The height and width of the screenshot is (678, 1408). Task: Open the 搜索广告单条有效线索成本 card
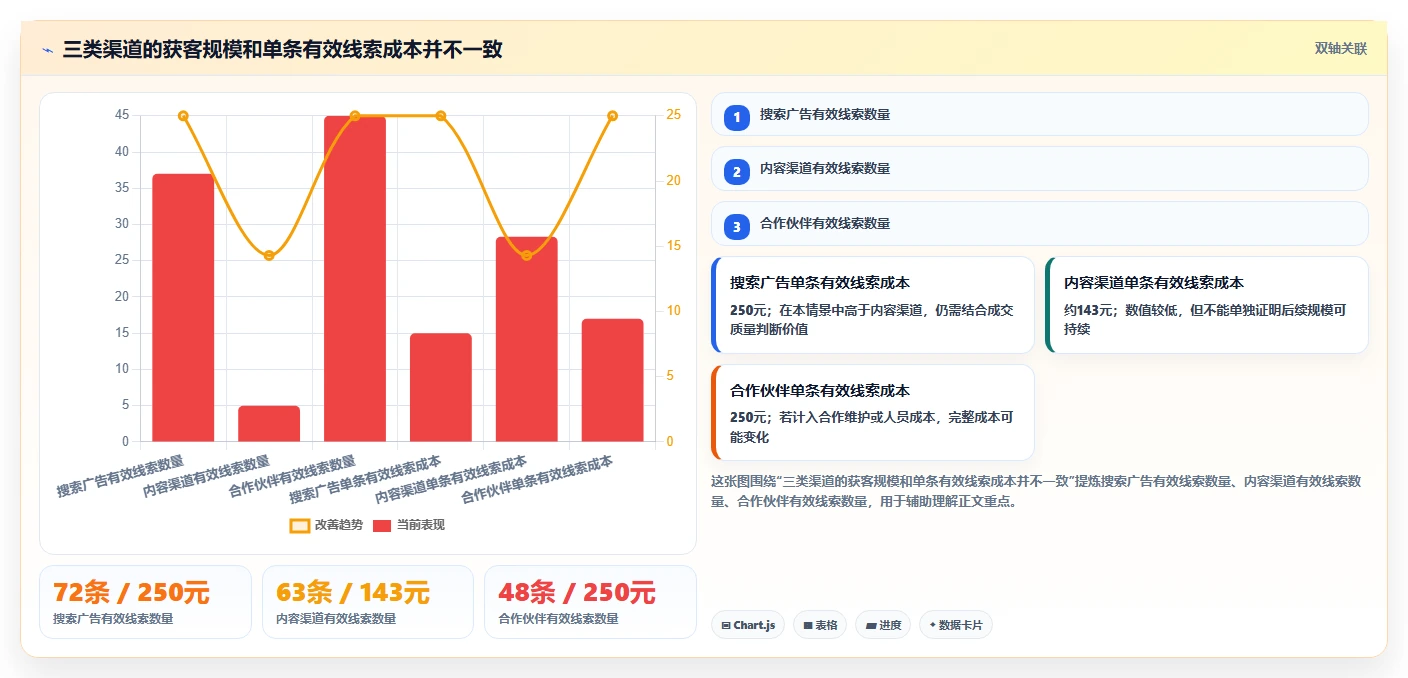coord(872,305)
